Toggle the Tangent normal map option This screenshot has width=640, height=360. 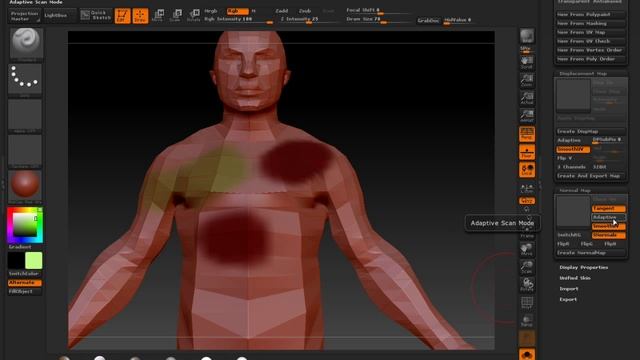pyautogui.click(x=609, y=209)
